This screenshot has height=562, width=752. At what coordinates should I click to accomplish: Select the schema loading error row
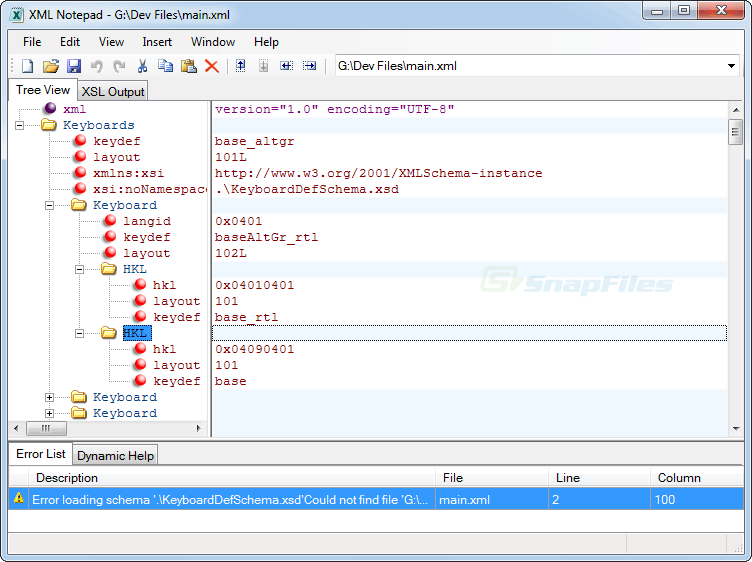click(376, 499)
